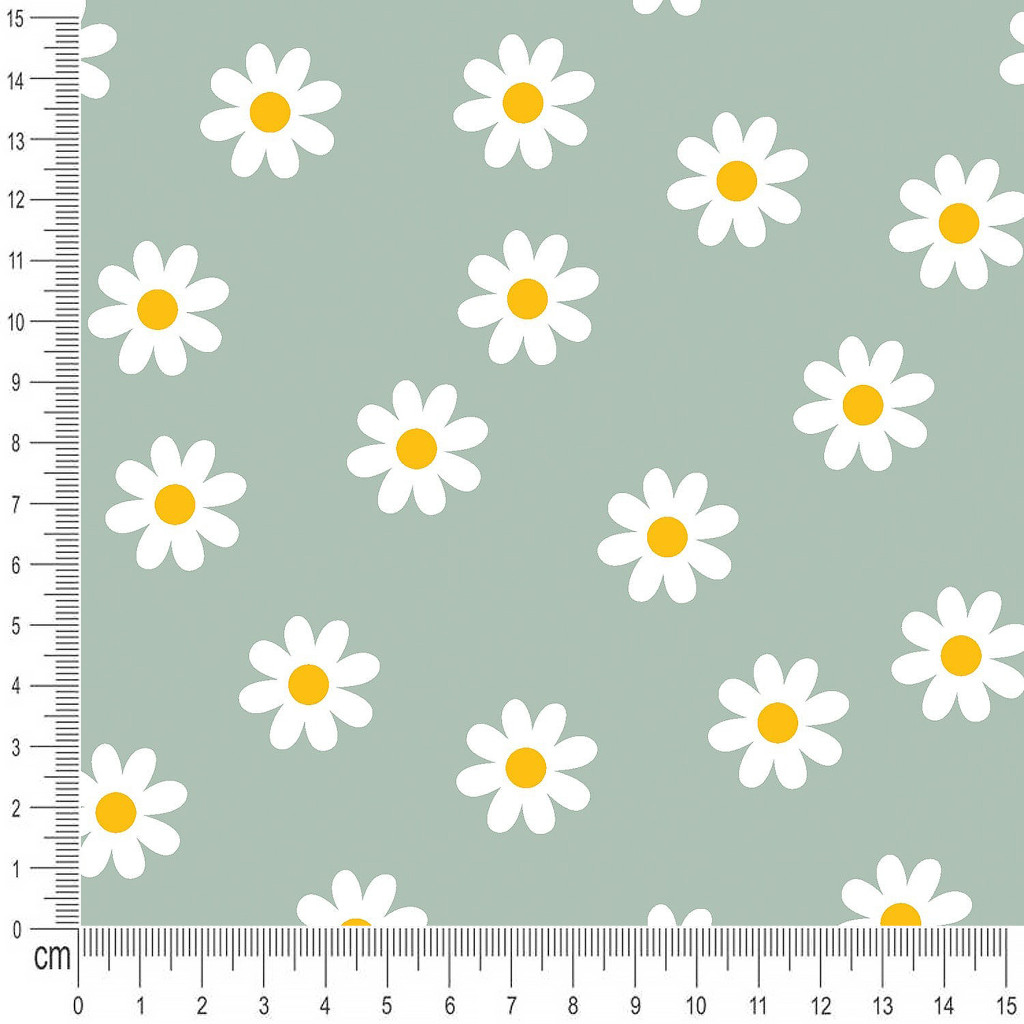Click number 0 on the horizontal ruler
The image size is (1024, 1024).
tap(78, 1006)
